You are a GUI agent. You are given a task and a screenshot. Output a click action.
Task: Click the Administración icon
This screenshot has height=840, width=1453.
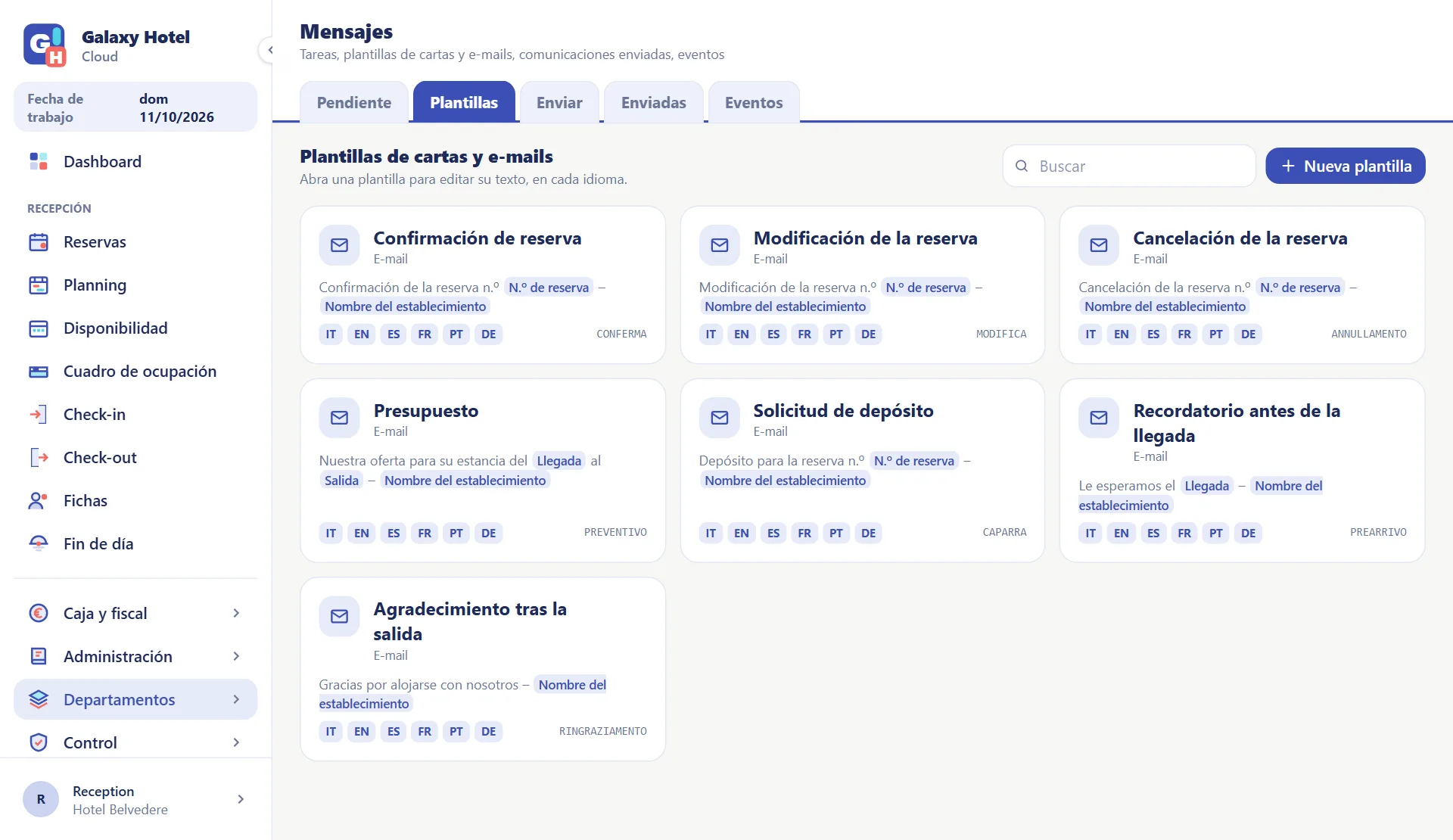39,656
